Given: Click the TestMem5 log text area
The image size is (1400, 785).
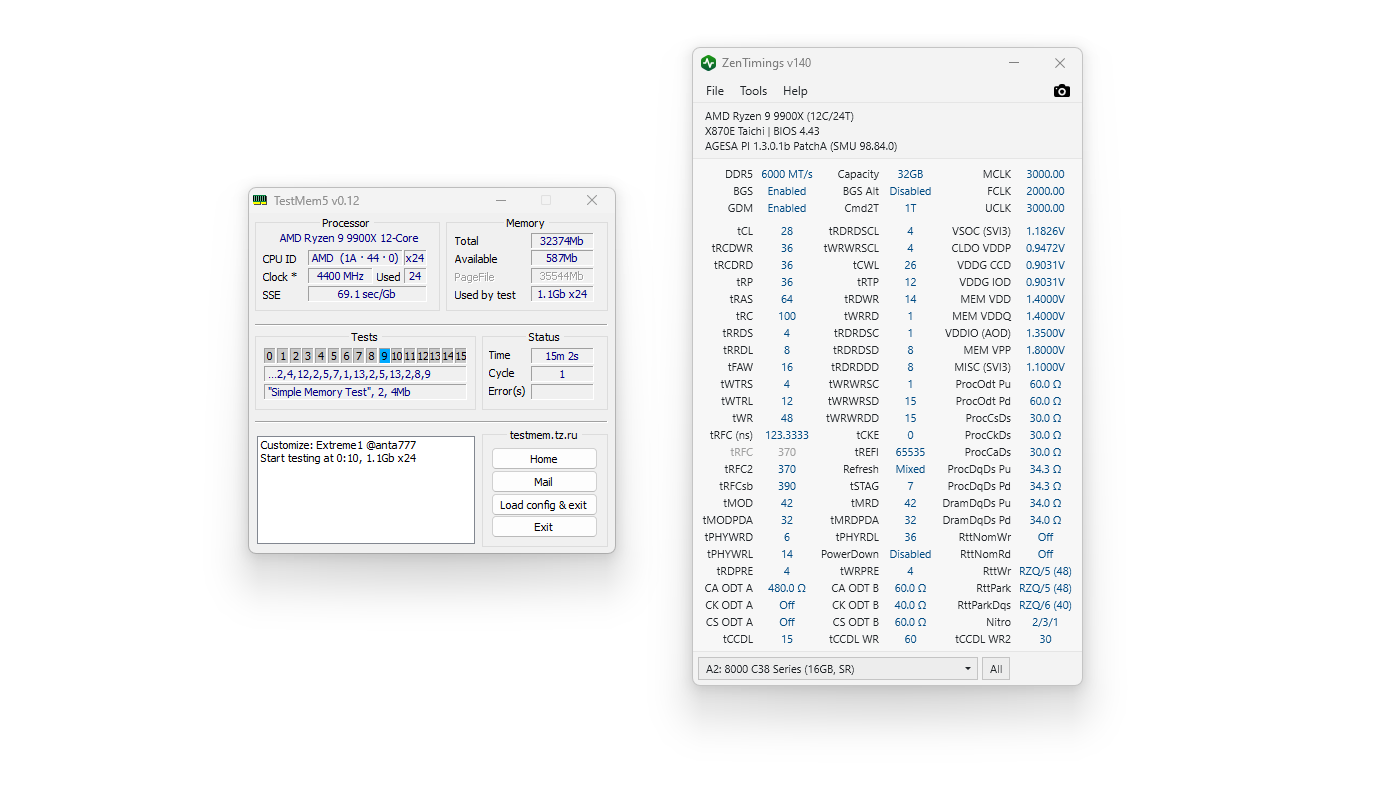Looking at the screenshot, I should (x=366, y=490).
